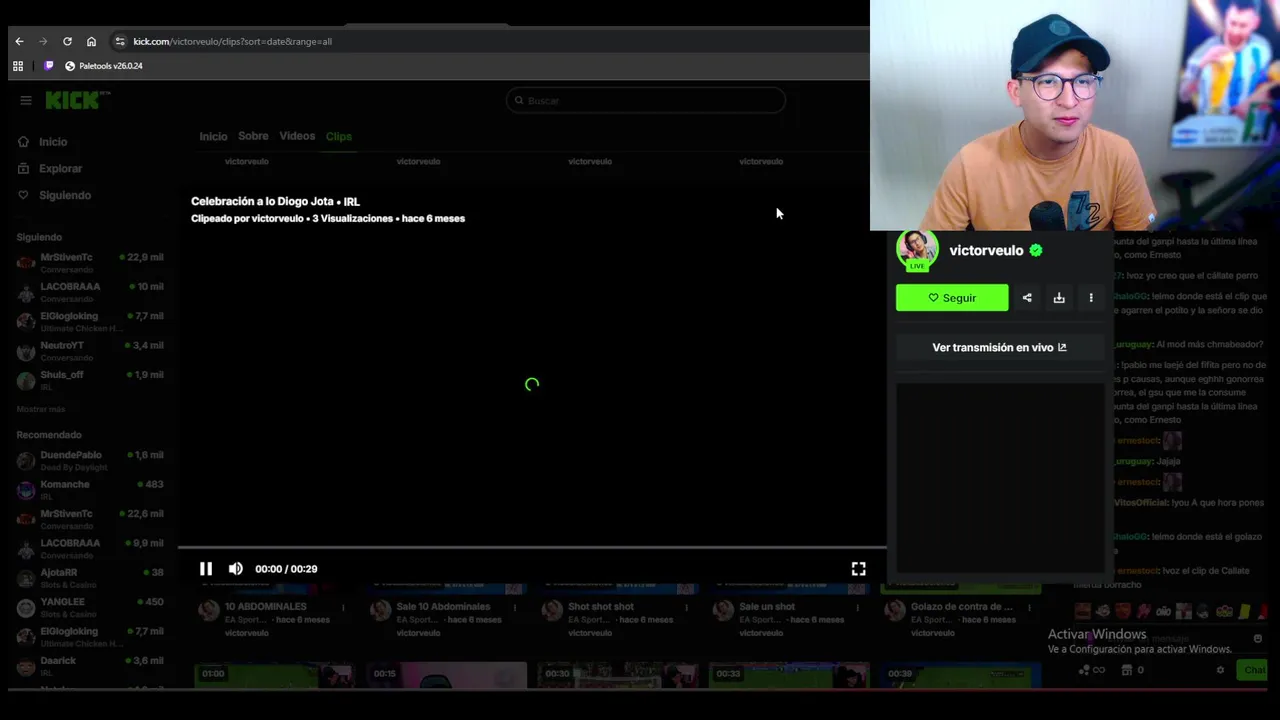Open chat settings gear icon
Screen dimensions: 1280x720
1220,670
